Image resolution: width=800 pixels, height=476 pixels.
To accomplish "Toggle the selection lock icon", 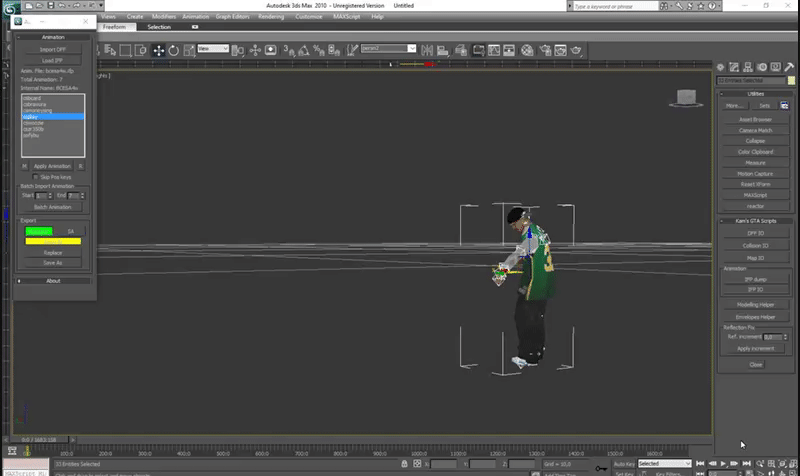I will click(405, 464).
